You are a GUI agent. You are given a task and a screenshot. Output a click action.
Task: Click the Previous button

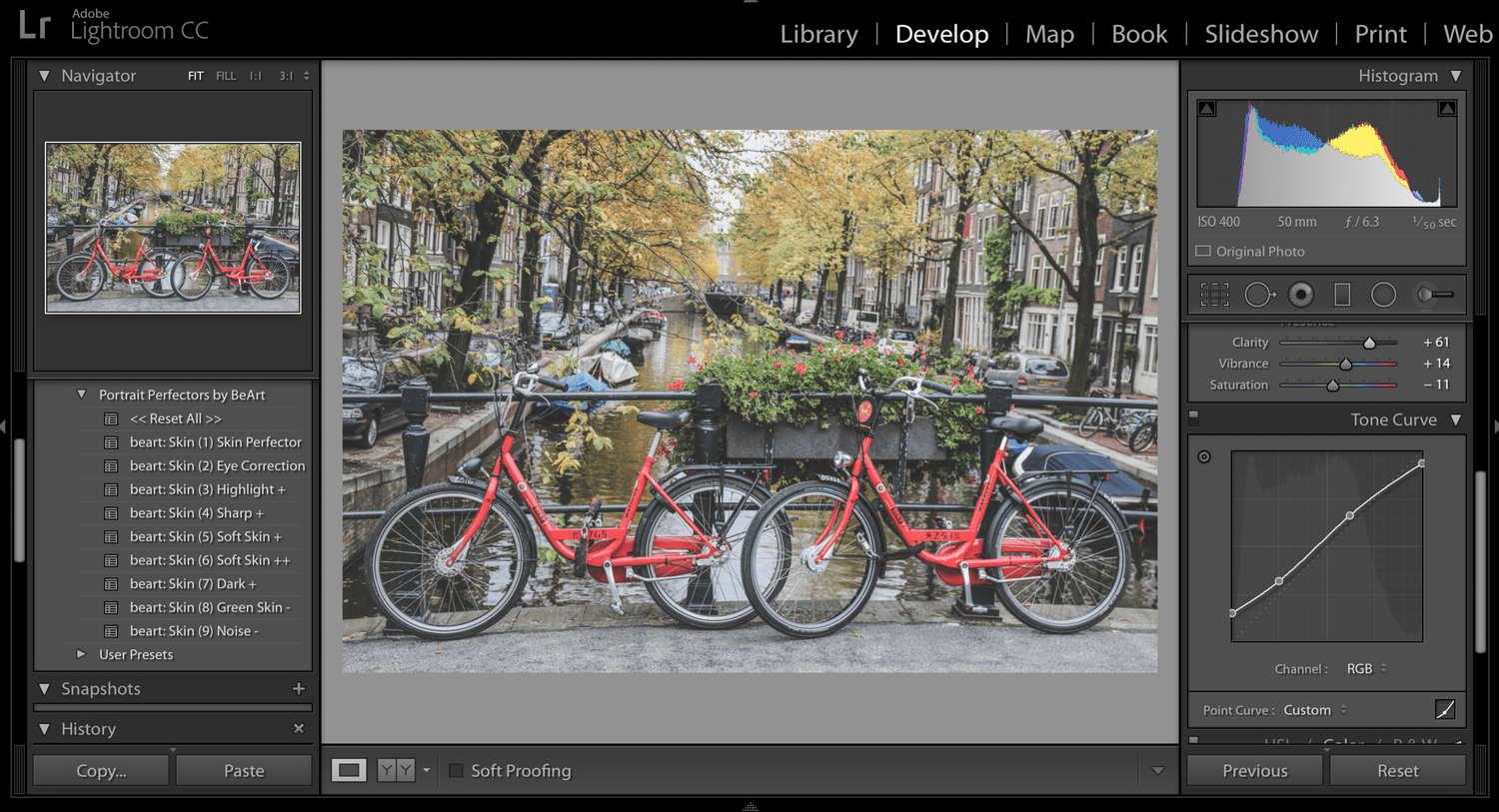coord(1254,770)
